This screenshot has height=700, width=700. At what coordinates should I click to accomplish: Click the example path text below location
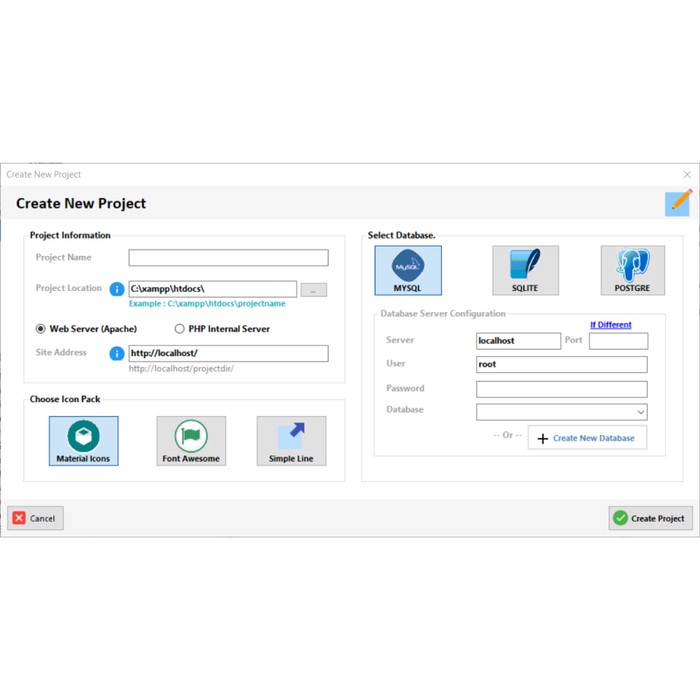click(x=207, y=304)
